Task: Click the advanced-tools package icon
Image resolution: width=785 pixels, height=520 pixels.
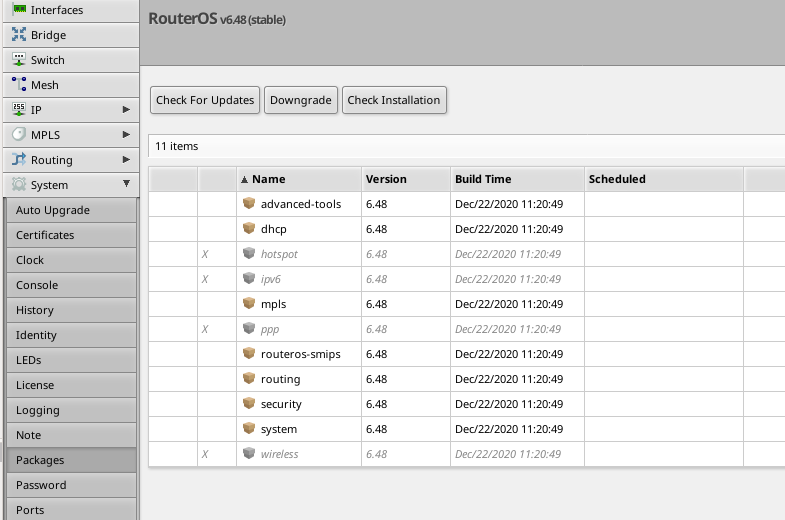Action: tap(249, 203)
